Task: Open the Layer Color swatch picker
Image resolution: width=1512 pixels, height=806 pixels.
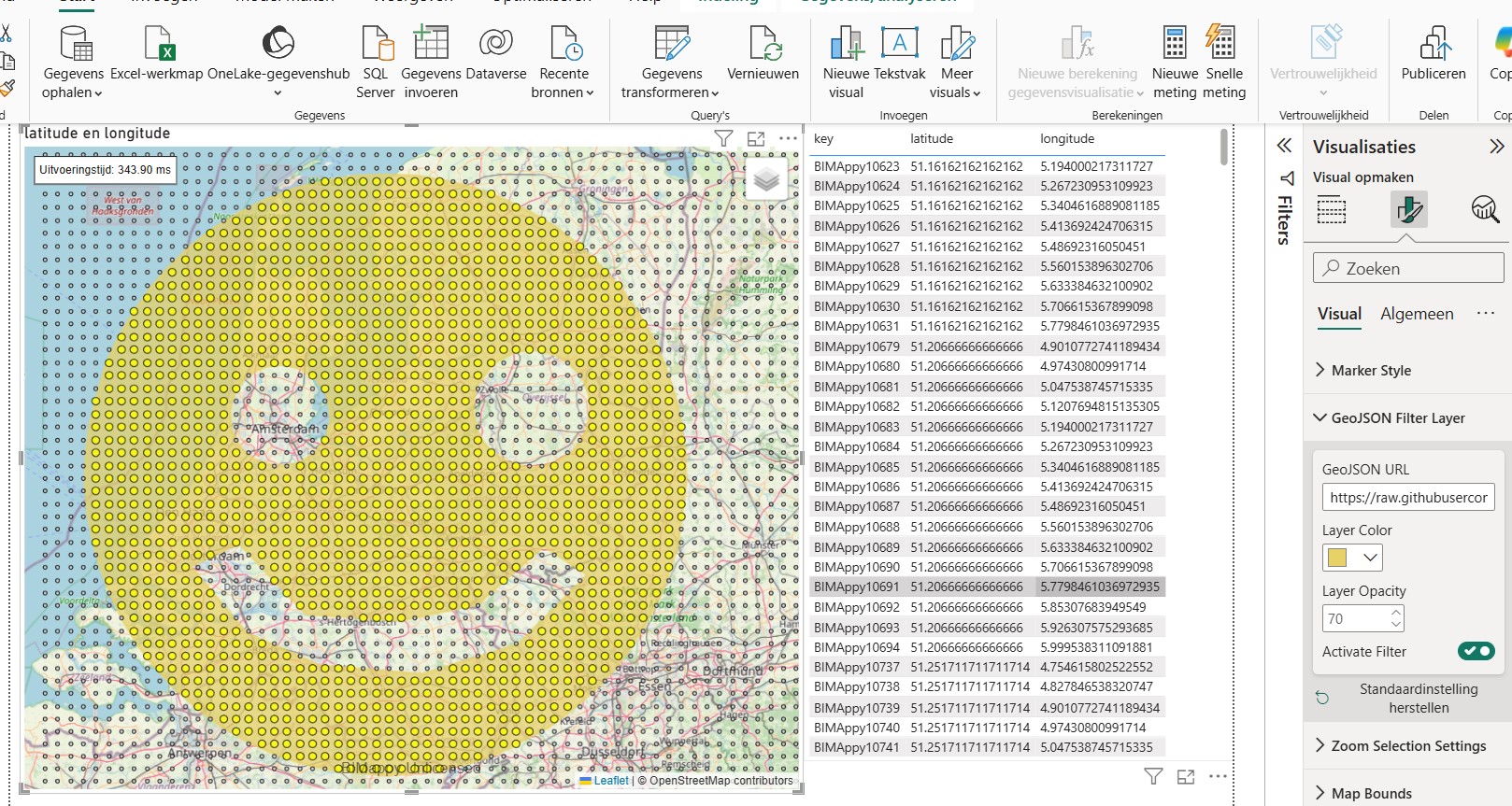Action: pos(1352,558)
